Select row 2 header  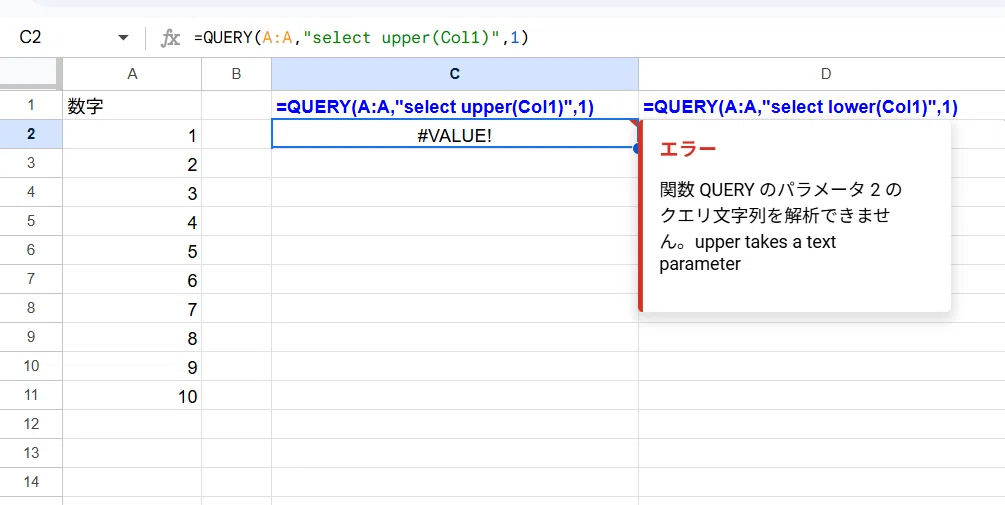(31, 134)
